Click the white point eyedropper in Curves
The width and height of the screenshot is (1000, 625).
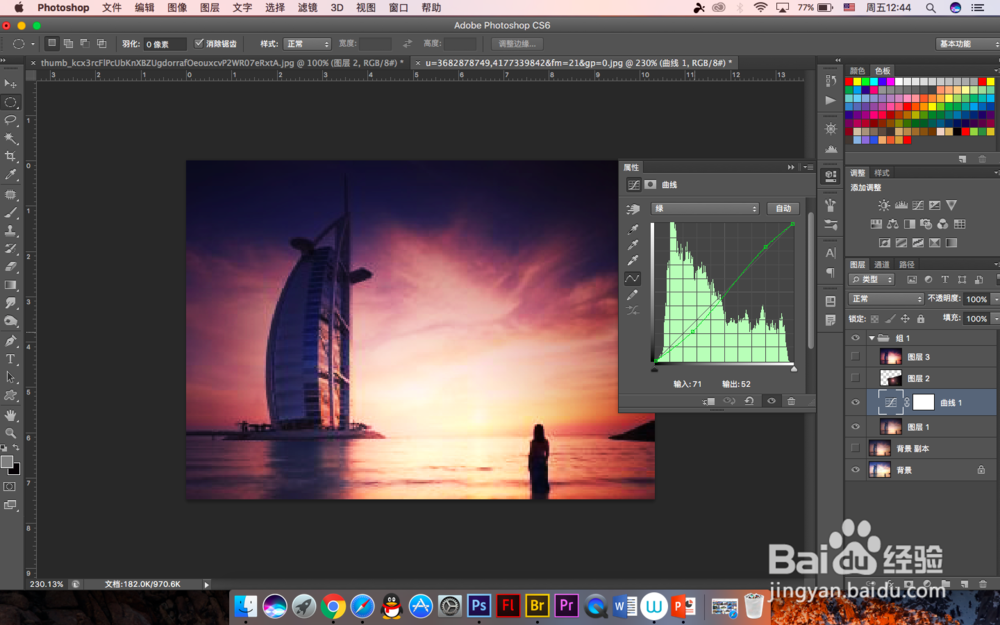[x=633, y=260]
